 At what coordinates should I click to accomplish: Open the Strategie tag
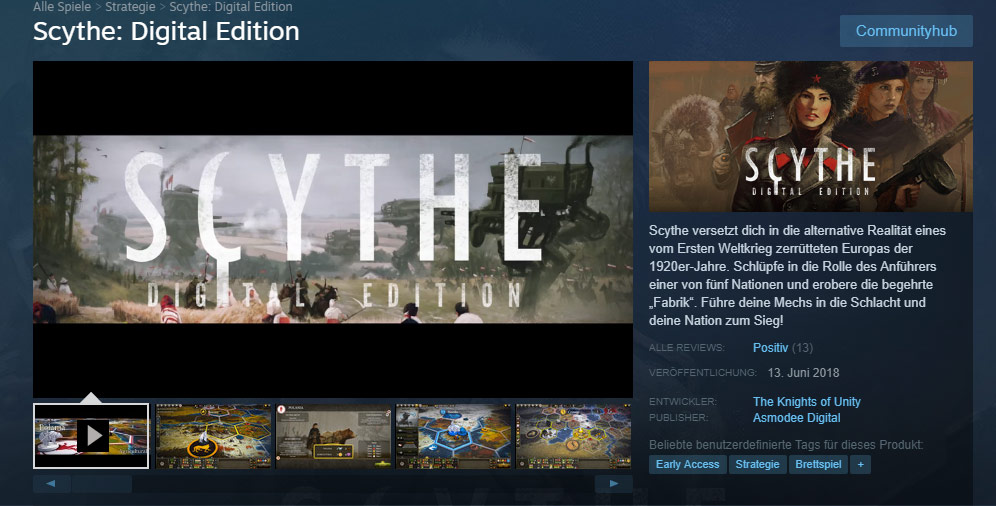757,464
